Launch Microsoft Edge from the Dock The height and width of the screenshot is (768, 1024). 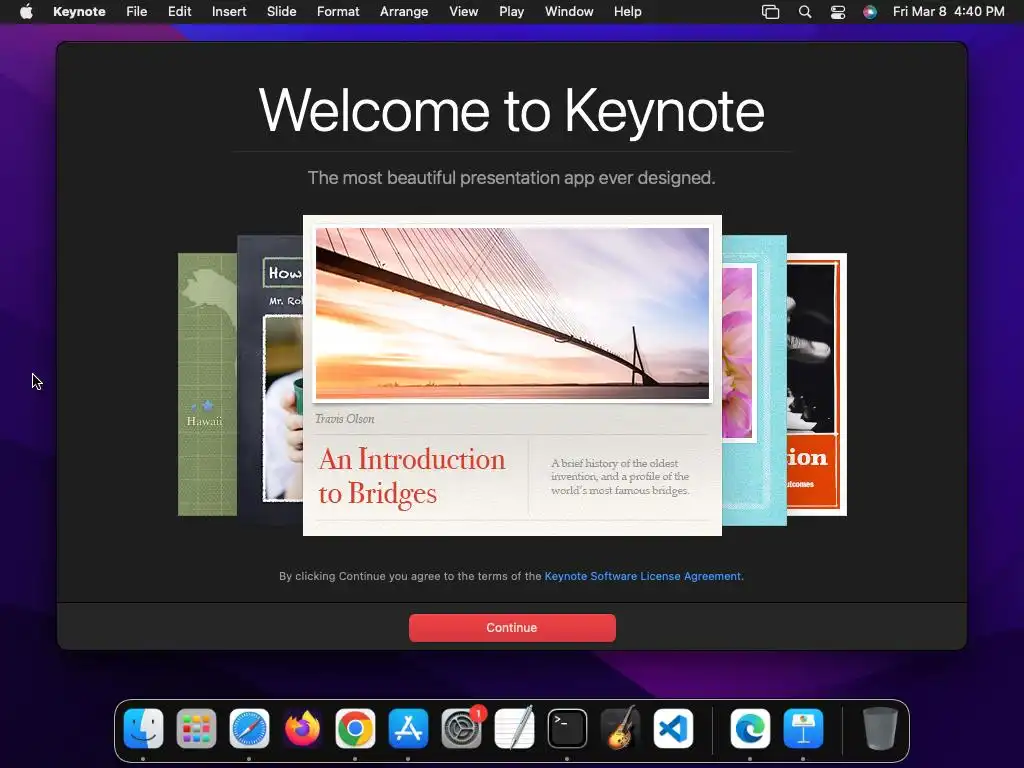tap(750, 728)
